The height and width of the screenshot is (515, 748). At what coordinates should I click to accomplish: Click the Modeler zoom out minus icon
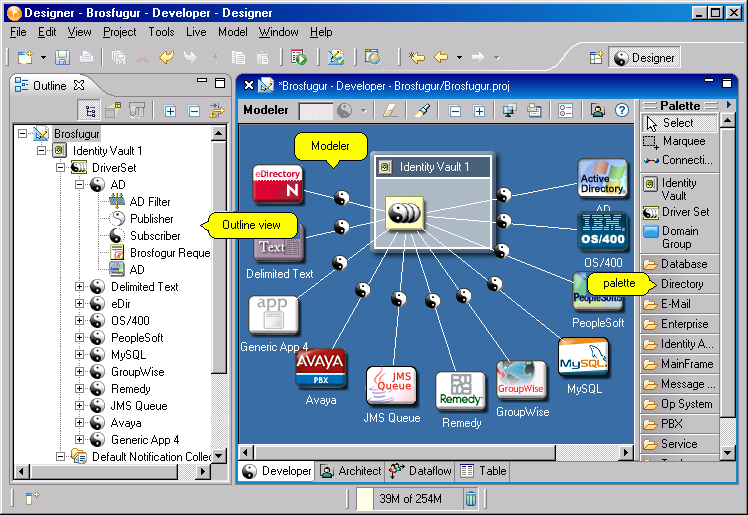455,111
